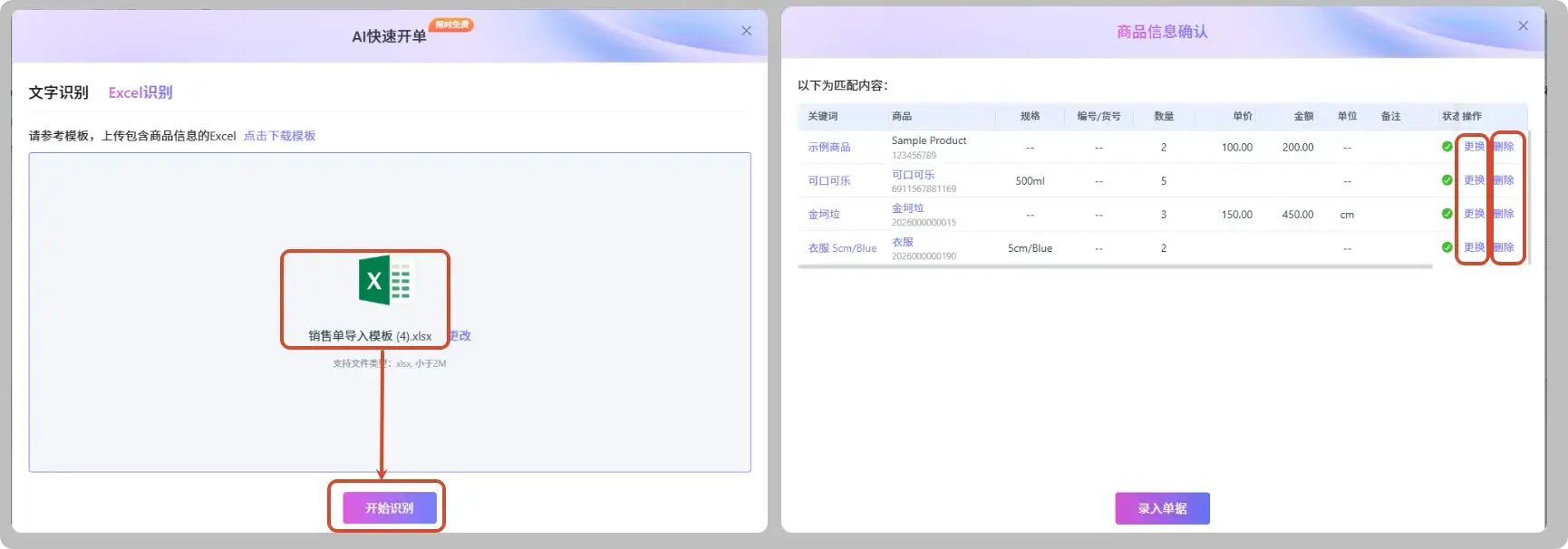This screenshot has width=1568, height=549.
Task: Click the 数量 column header
Action: pos(1164,117)
